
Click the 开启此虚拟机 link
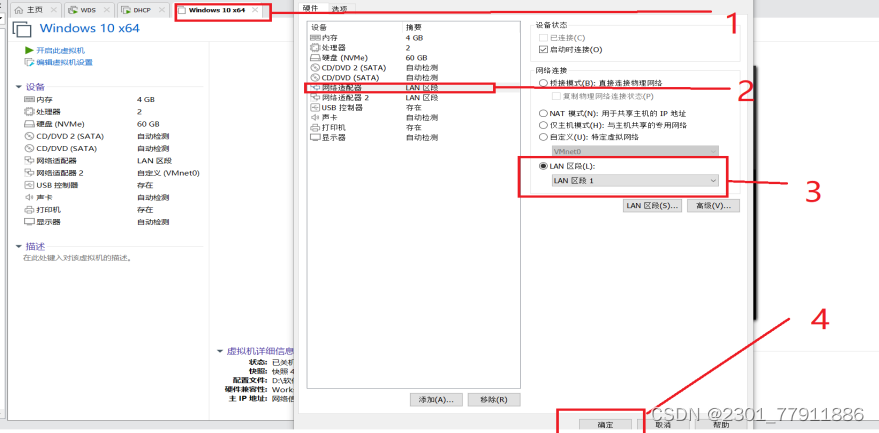tap(61, 50)
